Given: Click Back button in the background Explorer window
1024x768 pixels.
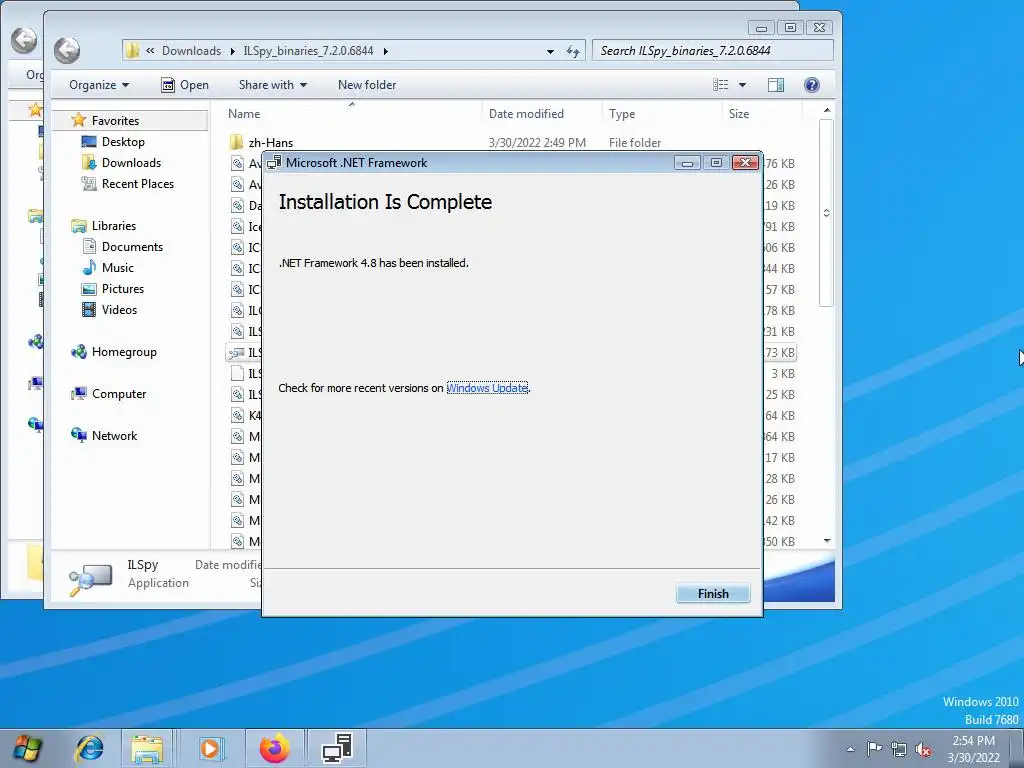Looking at the screenshot, I should coord(24,40).
